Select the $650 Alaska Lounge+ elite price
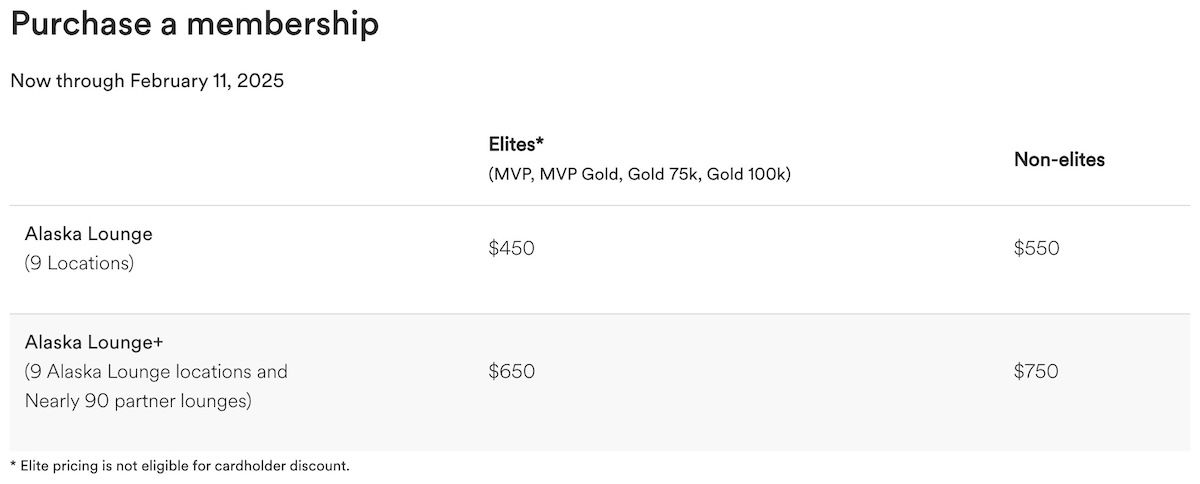 (x=512, y=372)
